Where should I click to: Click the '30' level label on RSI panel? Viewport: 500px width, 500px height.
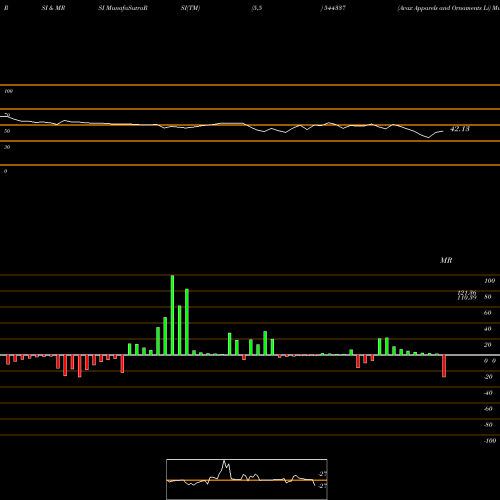click(x=7, y=147)
